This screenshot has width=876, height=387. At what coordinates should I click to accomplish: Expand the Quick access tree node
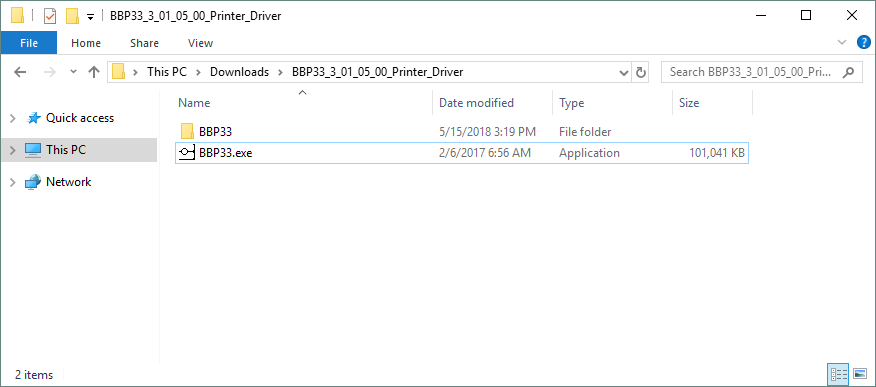click(13, 118)
